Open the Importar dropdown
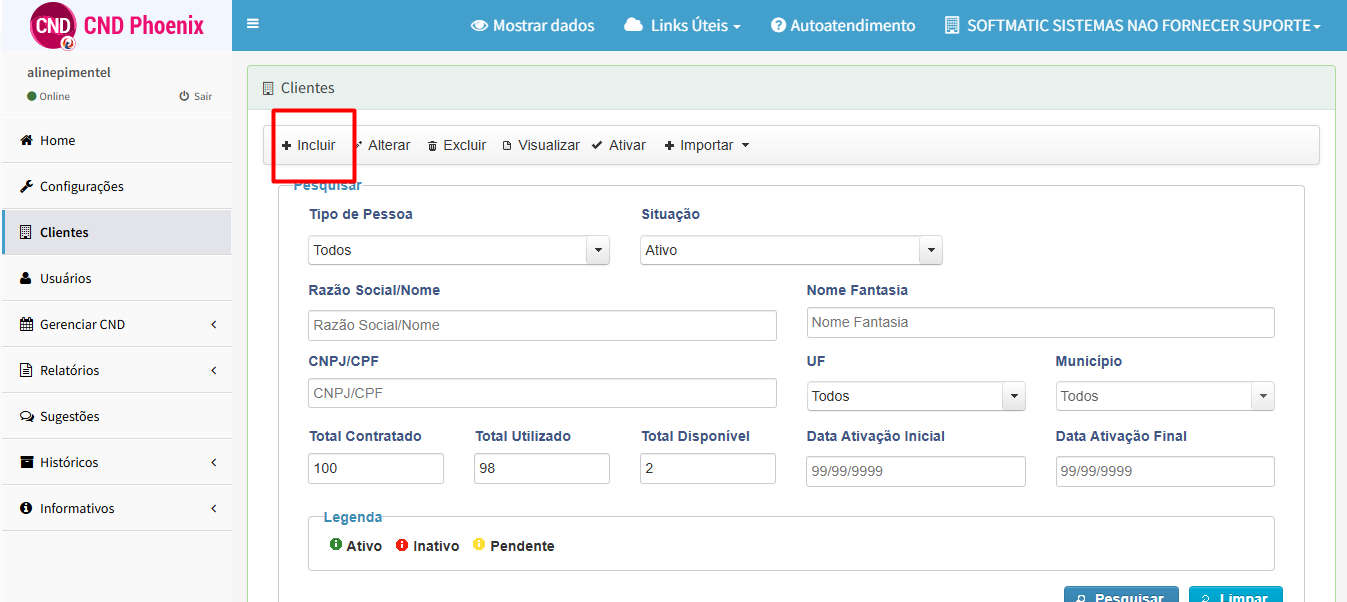This screenshot has height=602, width=1347. pyautogui.click(x=706, y=145)
